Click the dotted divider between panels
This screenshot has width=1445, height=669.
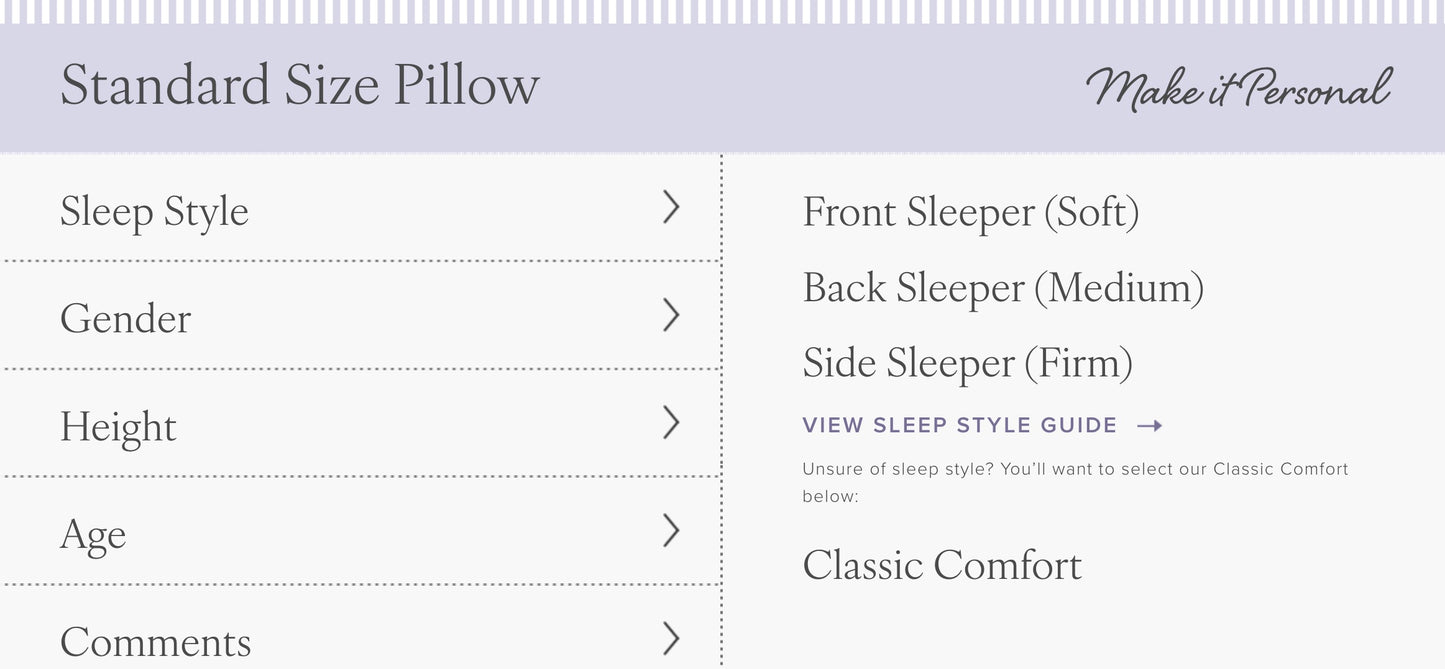point(721,400)
